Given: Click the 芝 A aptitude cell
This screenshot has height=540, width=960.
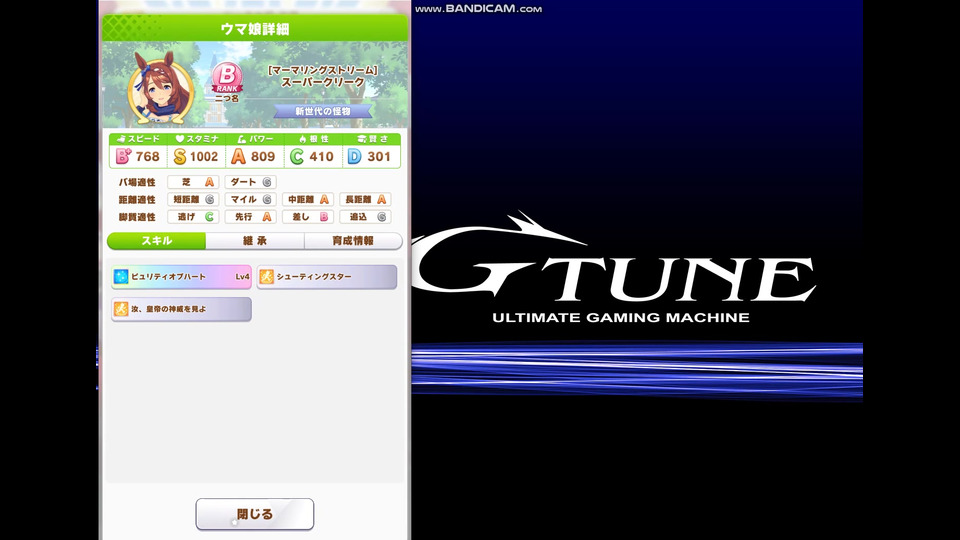Looking at the screenshot, I should [x=193, y=182].
